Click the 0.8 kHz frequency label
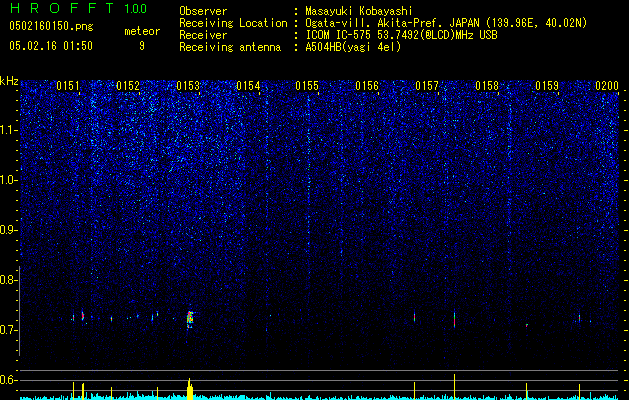 click(8, 280)
